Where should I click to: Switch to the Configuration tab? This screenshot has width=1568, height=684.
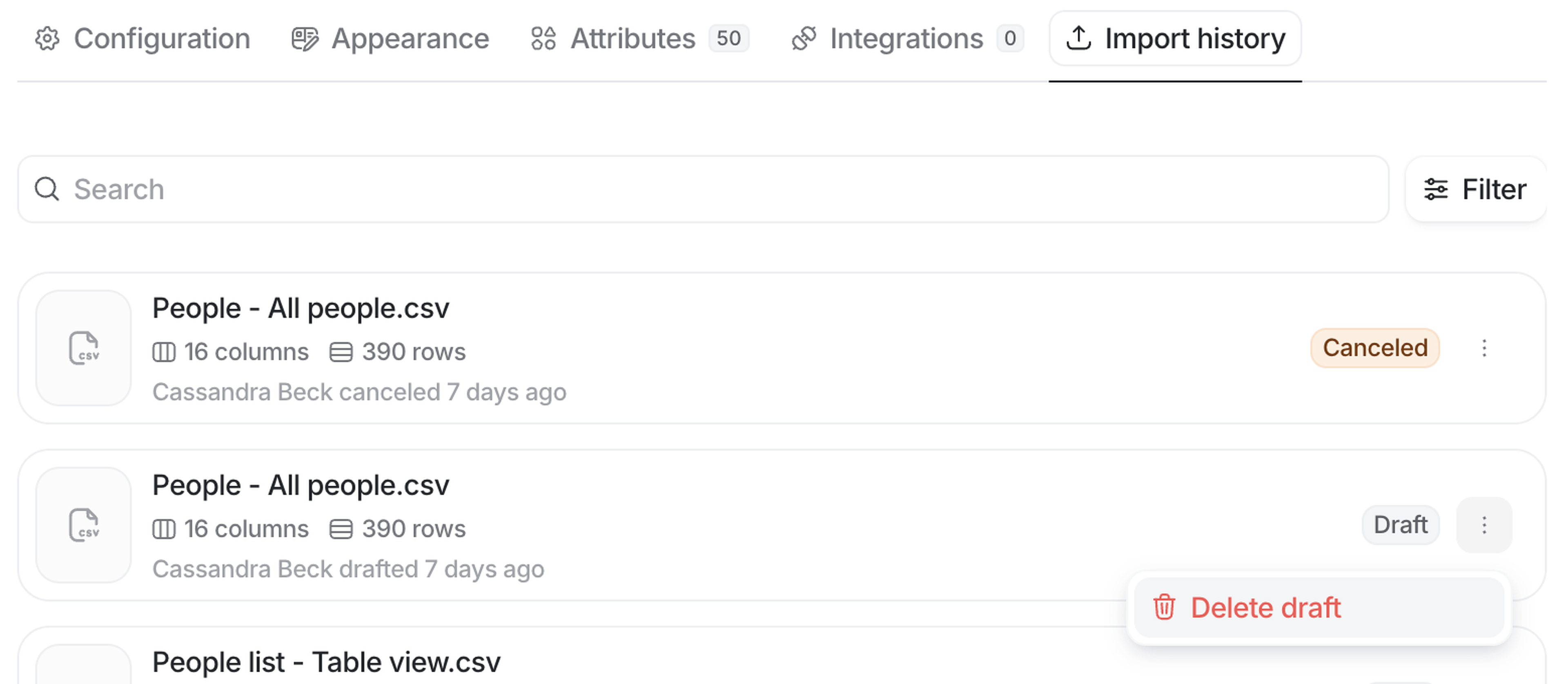pos(161,39)
